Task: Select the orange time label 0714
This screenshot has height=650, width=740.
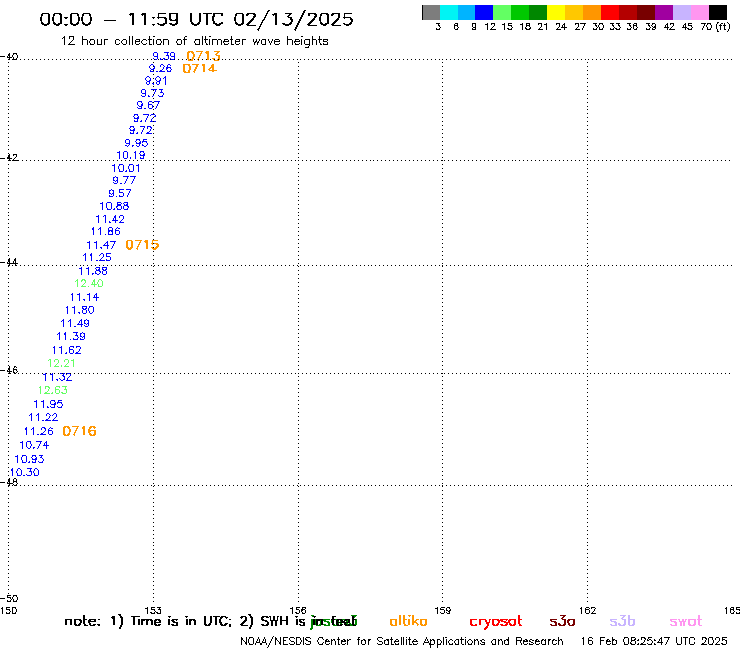Action: coord(199,68)
